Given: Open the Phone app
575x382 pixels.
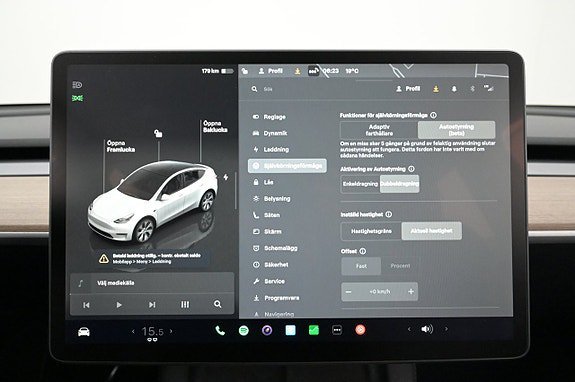Looking at the screenshot, I should pyautogui.click(x=220, y=331).
